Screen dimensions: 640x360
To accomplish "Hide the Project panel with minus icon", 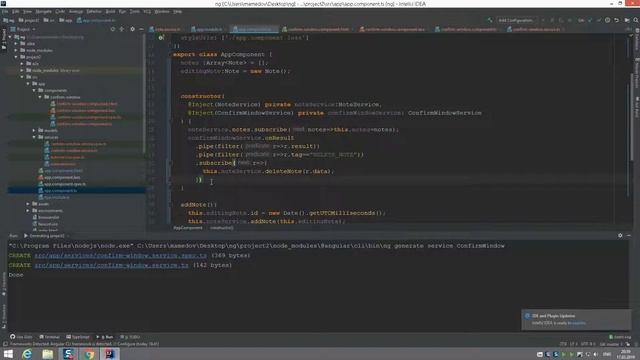I will coord(141,29).
